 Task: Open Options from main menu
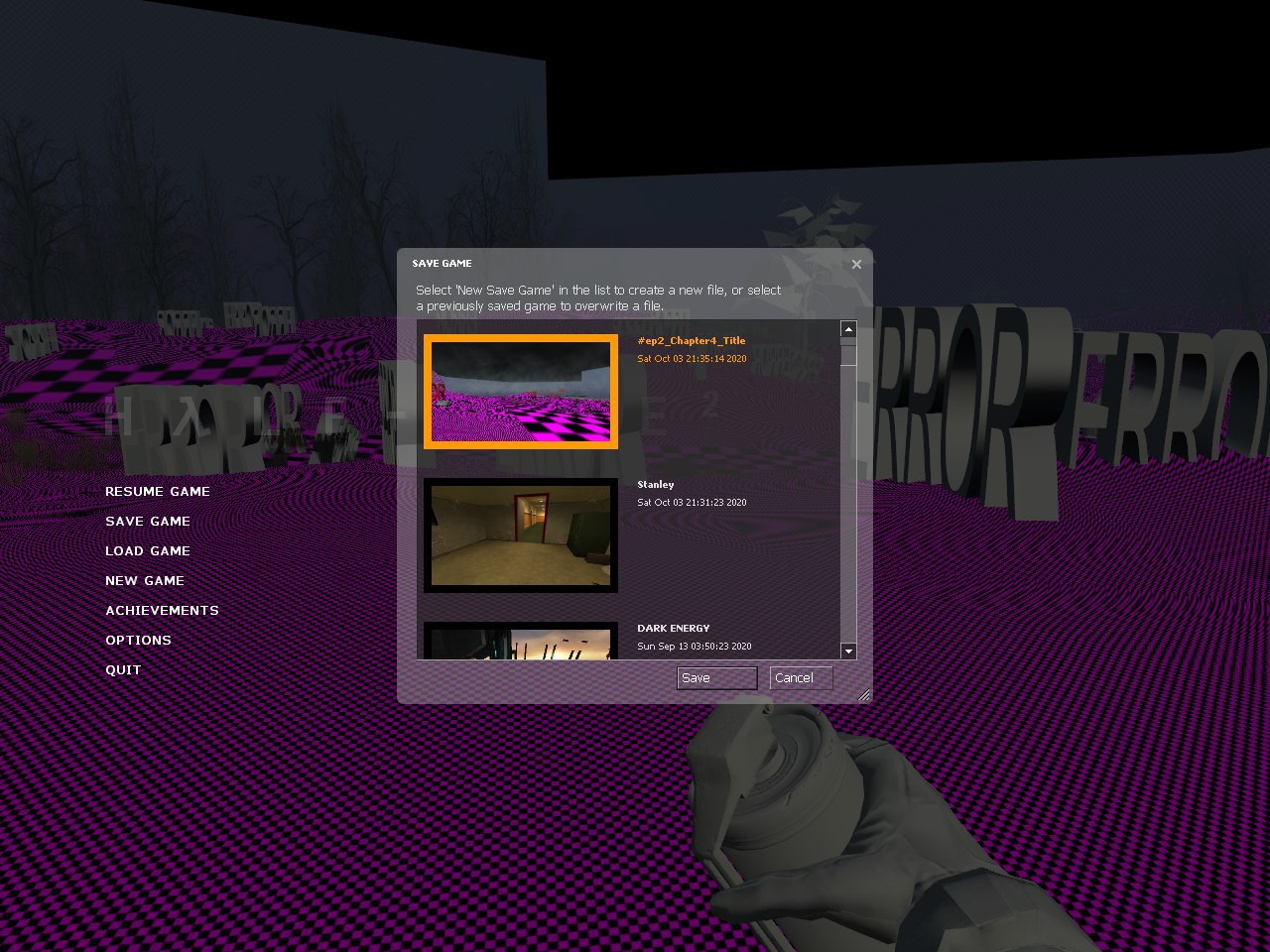click(138, 641)
